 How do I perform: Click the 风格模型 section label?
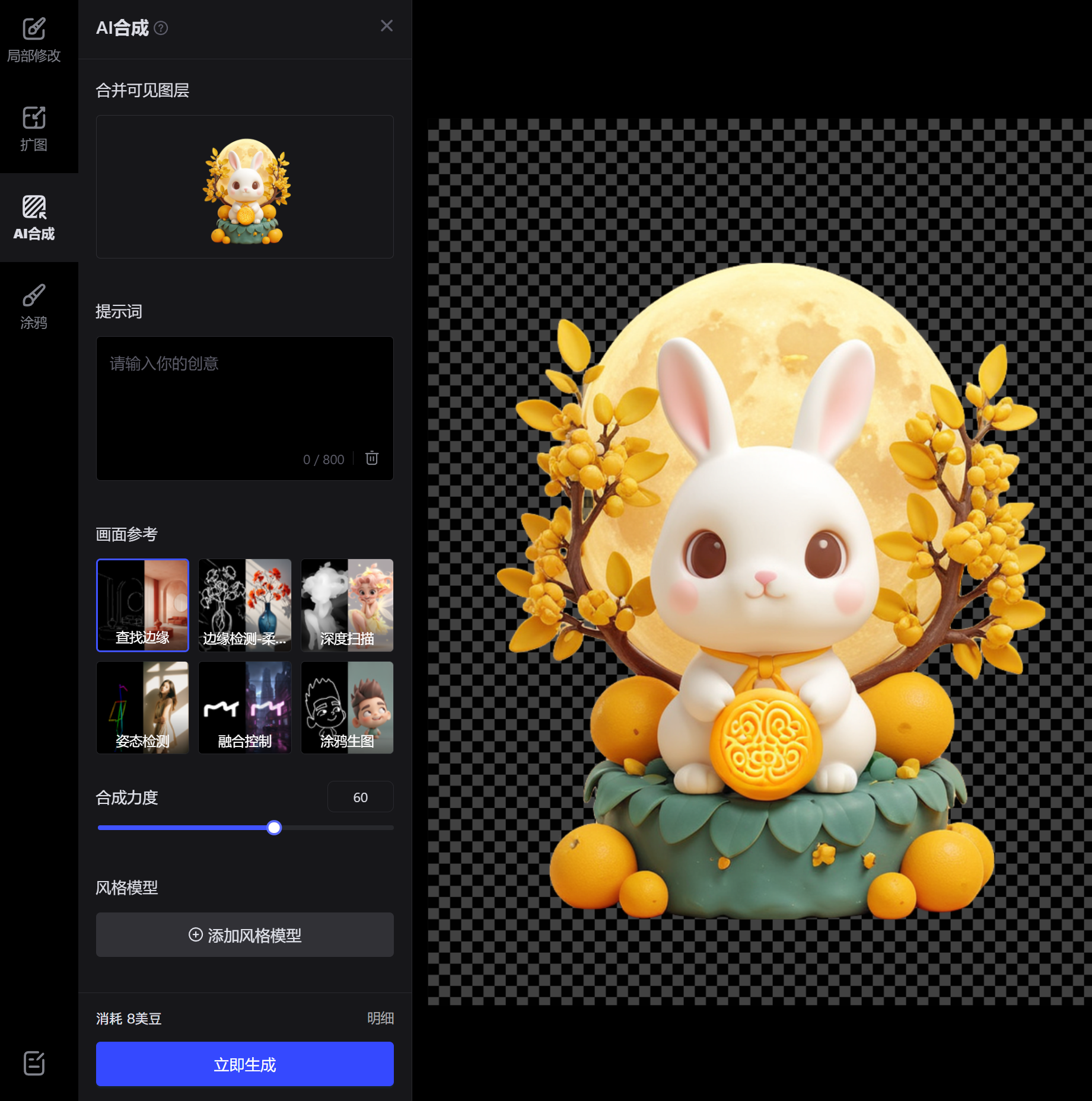tap(127, 888)
